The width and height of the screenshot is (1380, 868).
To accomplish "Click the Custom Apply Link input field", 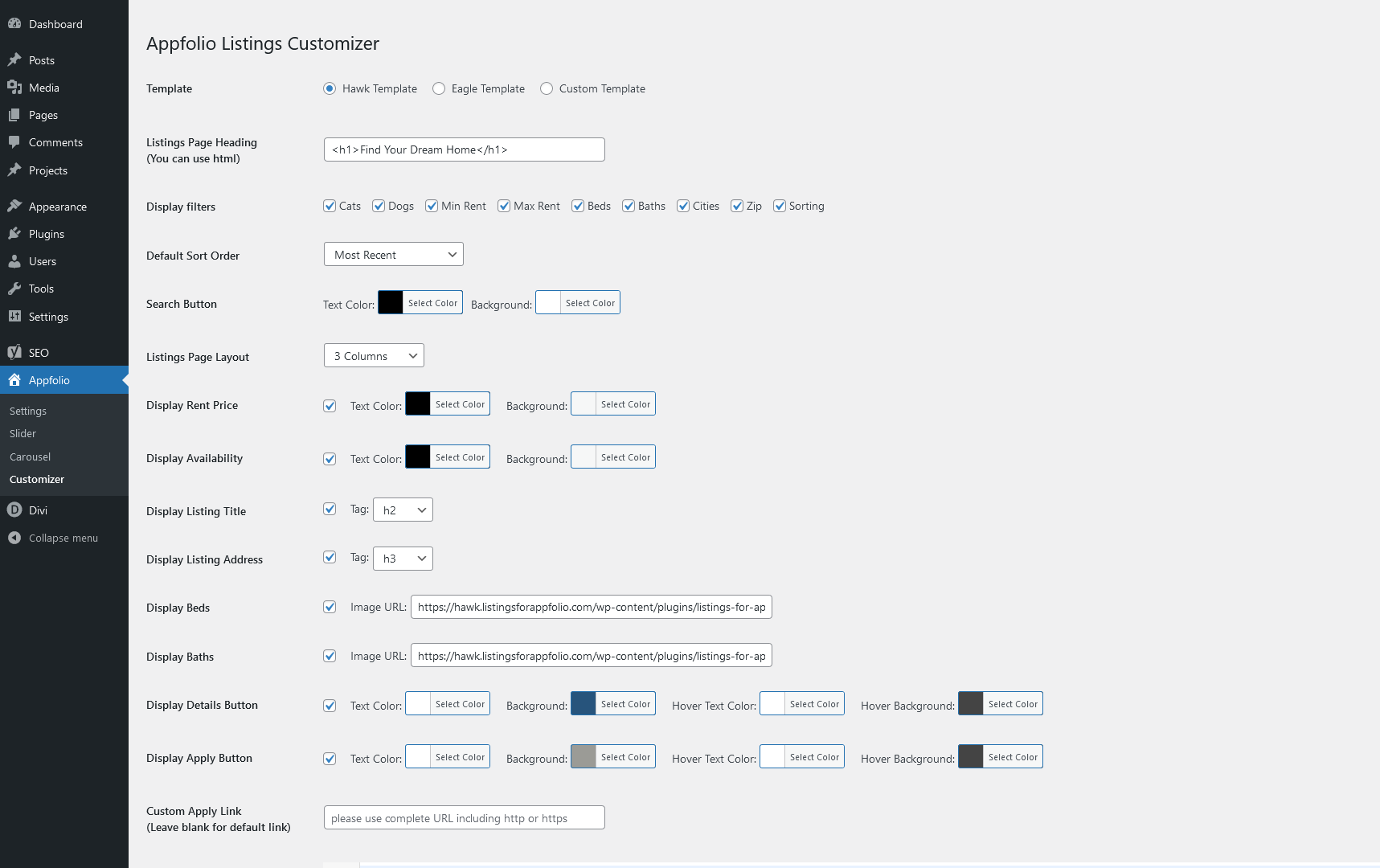I will pos(465,817).
